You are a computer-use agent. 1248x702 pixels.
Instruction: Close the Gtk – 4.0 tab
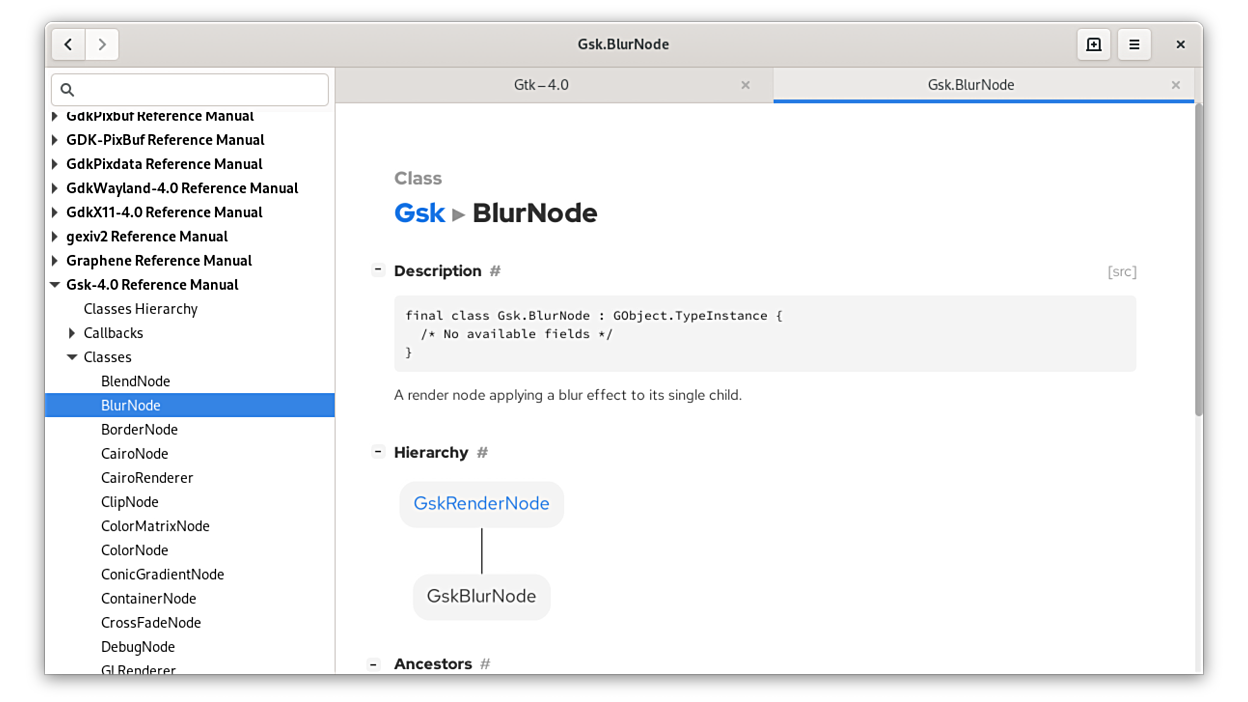click(x=745, y=86)
